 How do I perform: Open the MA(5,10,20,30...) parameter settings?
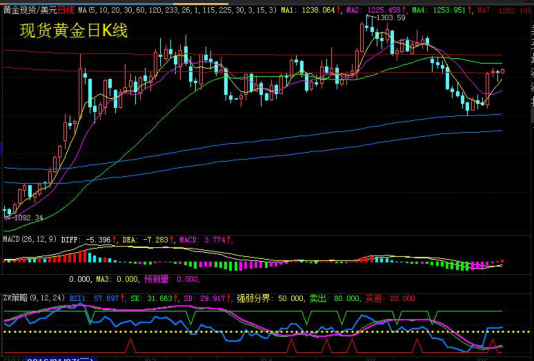[177, 11]
